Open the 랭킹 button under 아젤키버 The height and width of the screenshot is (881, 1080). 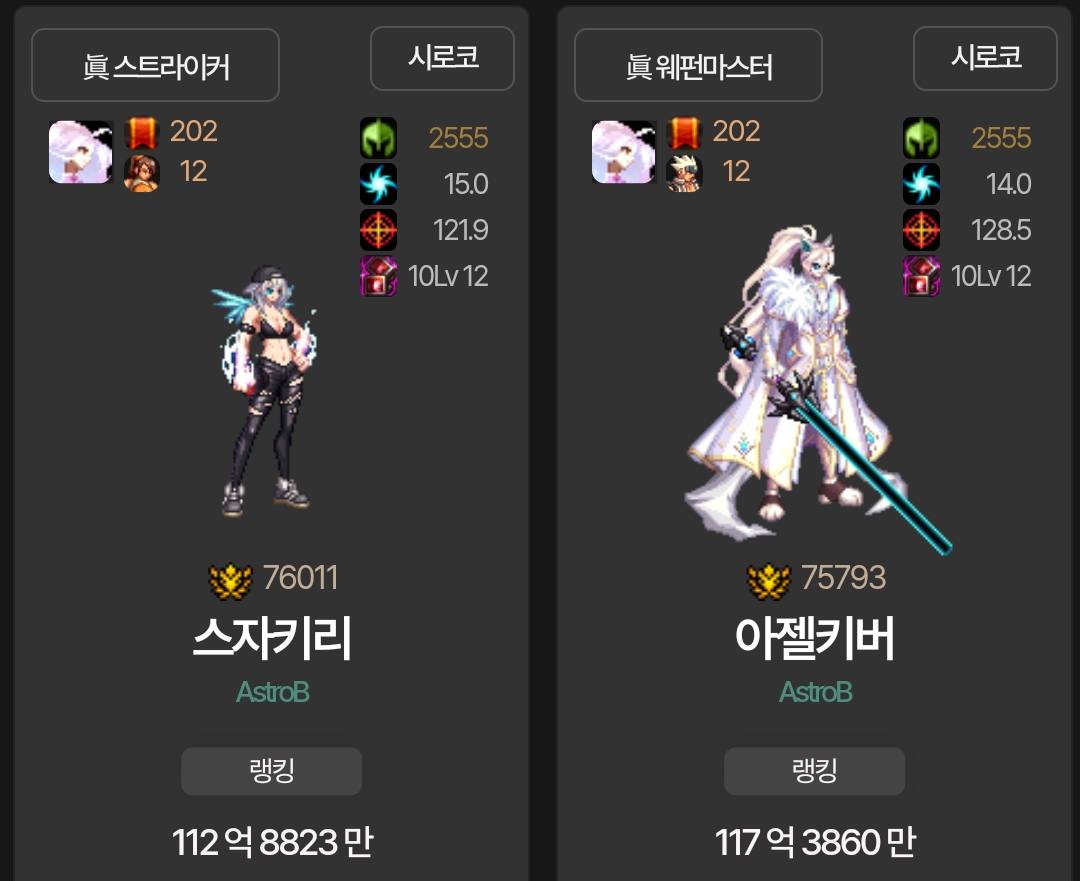814,771
